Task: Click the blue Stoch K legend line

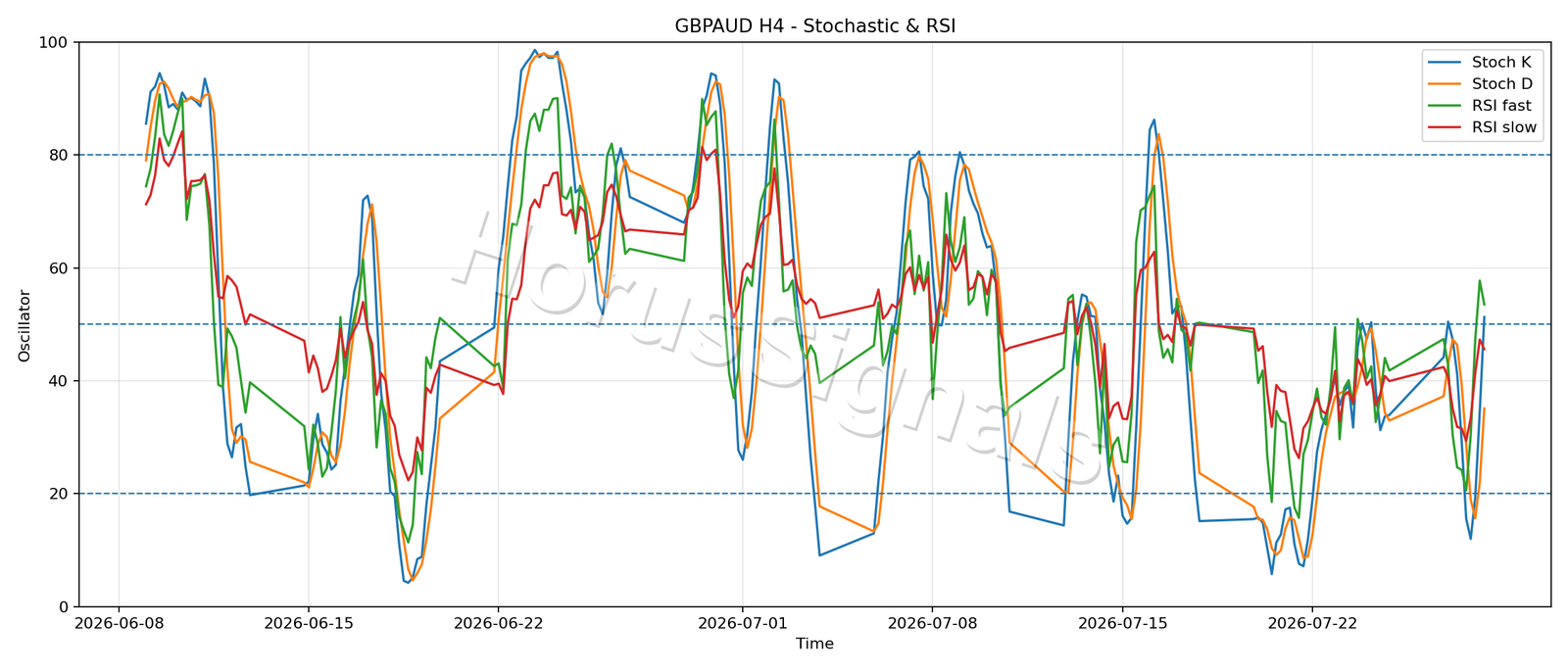Action: pyautogui.click(x=1446, y=62)
